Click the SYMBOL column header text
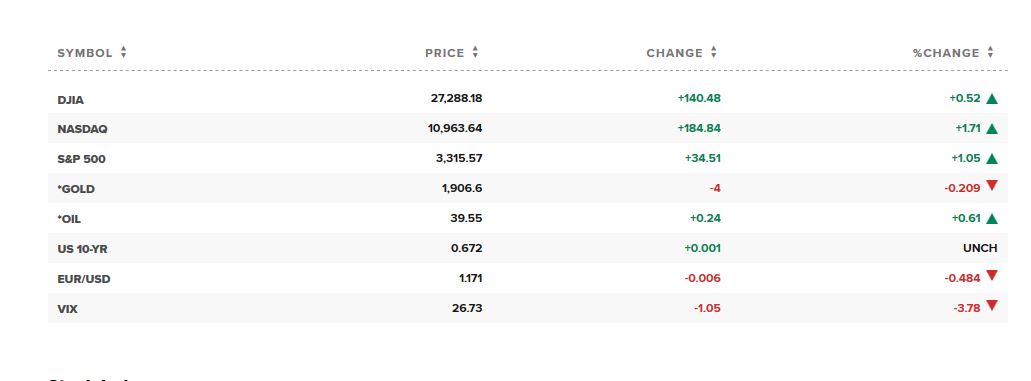This screenshot has height=381, width=1031. [x=85, y=53]
